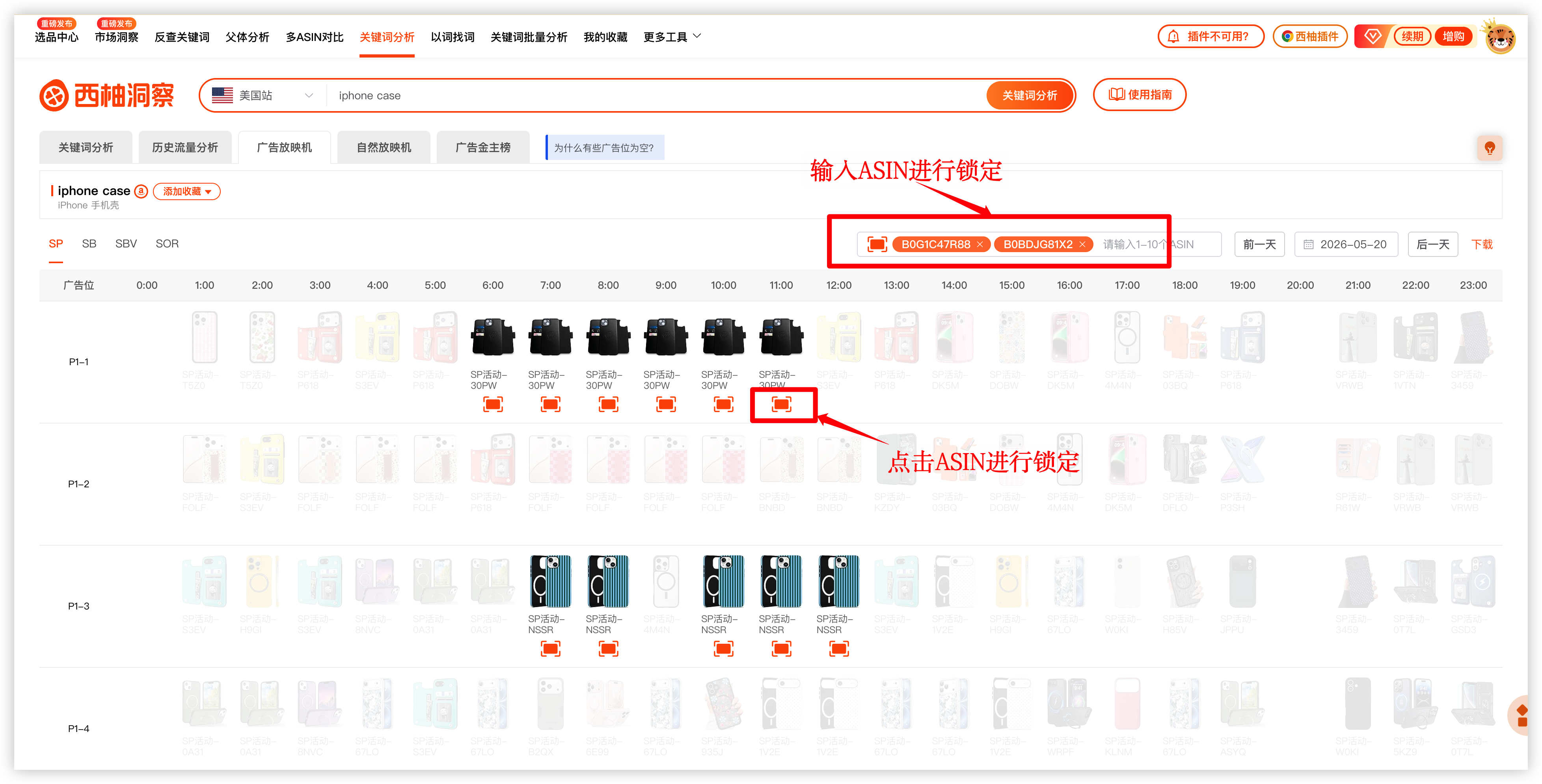The height and width of the screenshot is (784, 1542).
Task: Click the diamond VIP membership icon
Action: click(x=1372, y=37)
